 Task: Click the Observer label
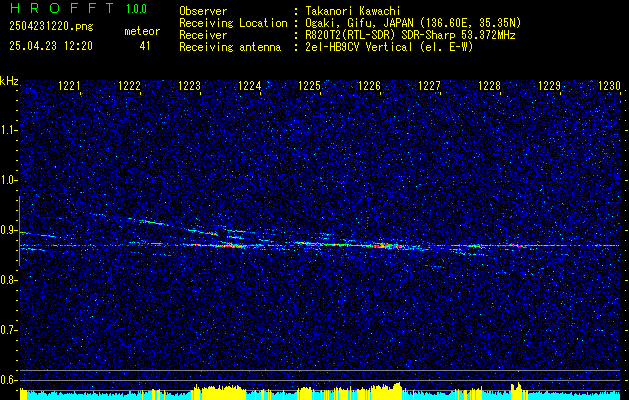click(203, 11)
